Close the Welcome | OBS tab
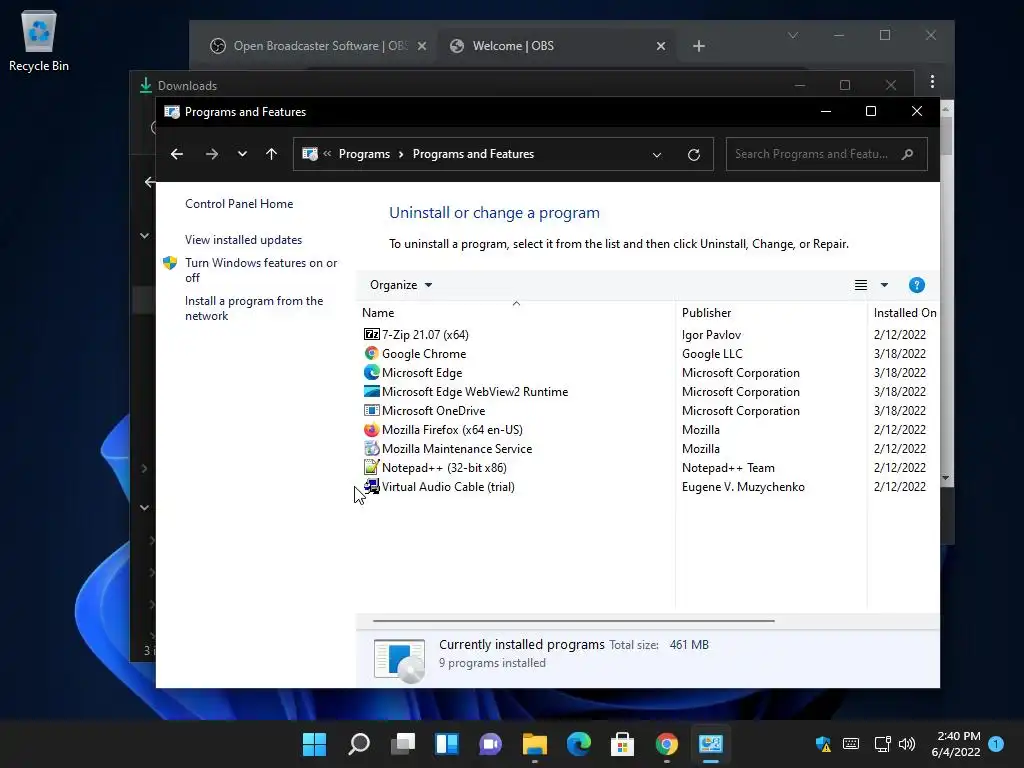Viewport: 1024px width, 768px height. pos(661,46)
